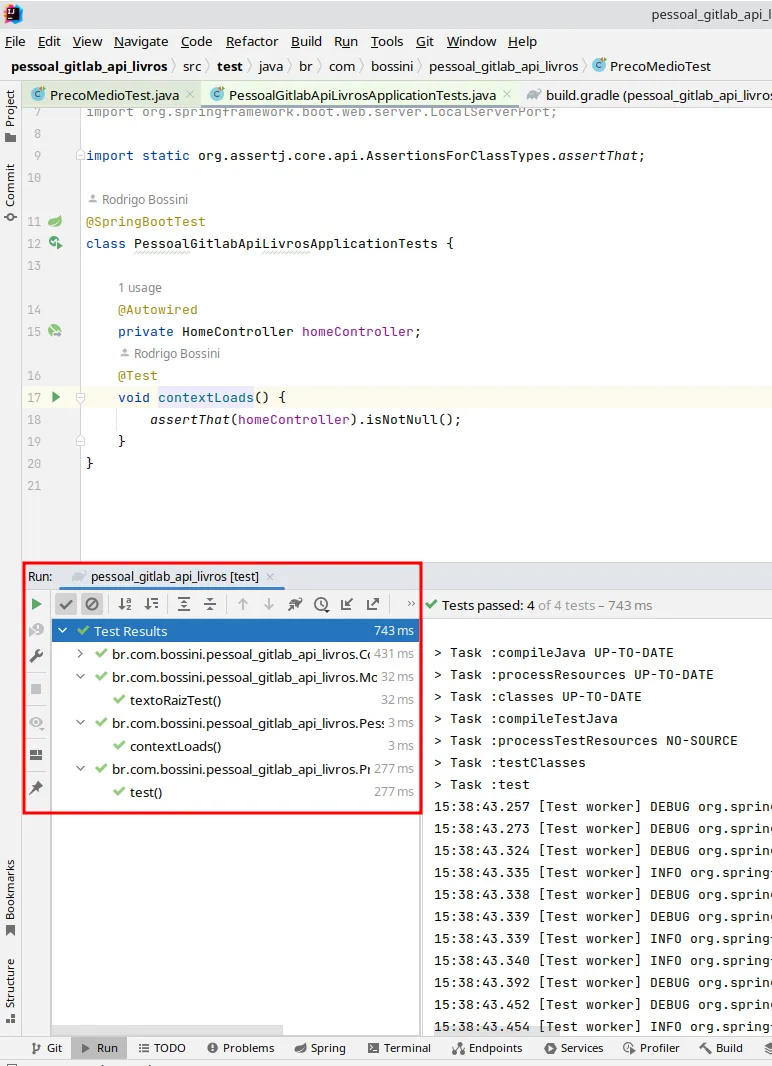This screenshot has width=772, height=1066.
Task: Click the rerun failed tests icon
Action: click(x=36, y=630)
